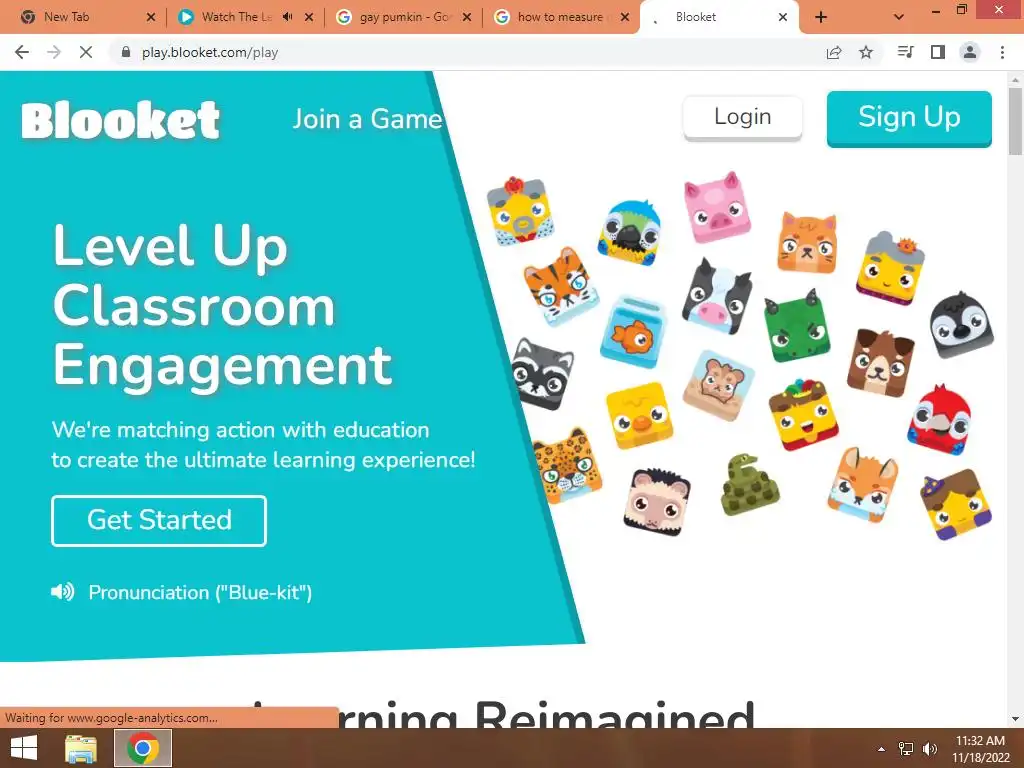
Task: Go back to the previous page
Action: click(x=22, y=52)
